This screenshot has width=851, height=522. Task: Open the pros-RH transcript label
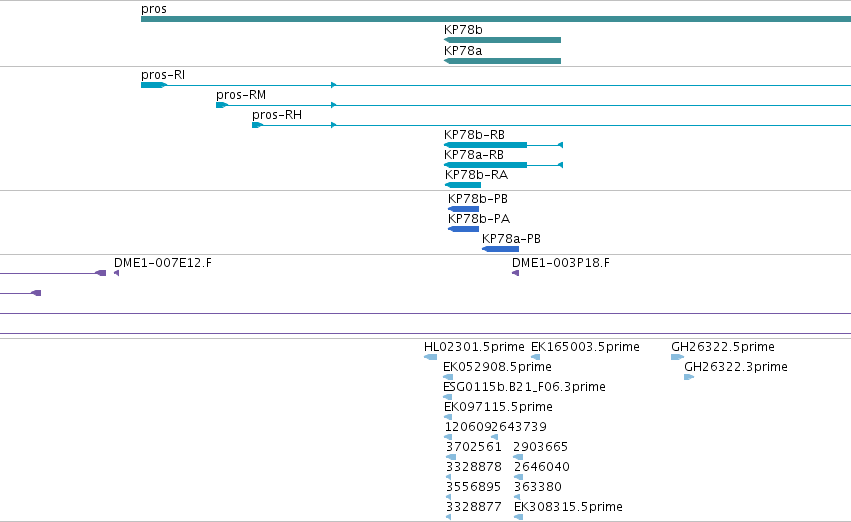pos(277,115)
